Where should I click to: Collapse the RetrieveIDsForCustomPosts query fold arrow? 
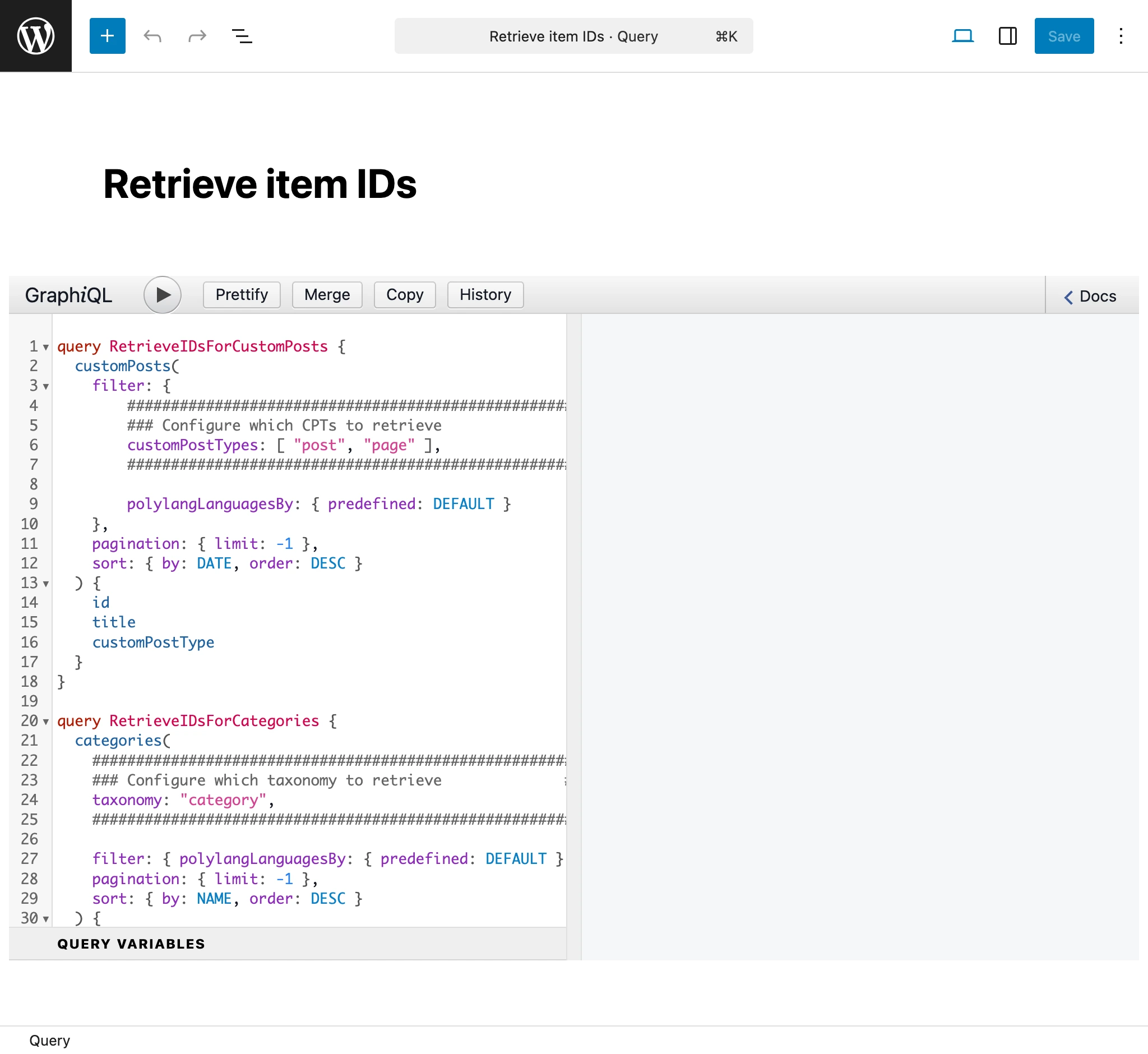coord(45,347)
